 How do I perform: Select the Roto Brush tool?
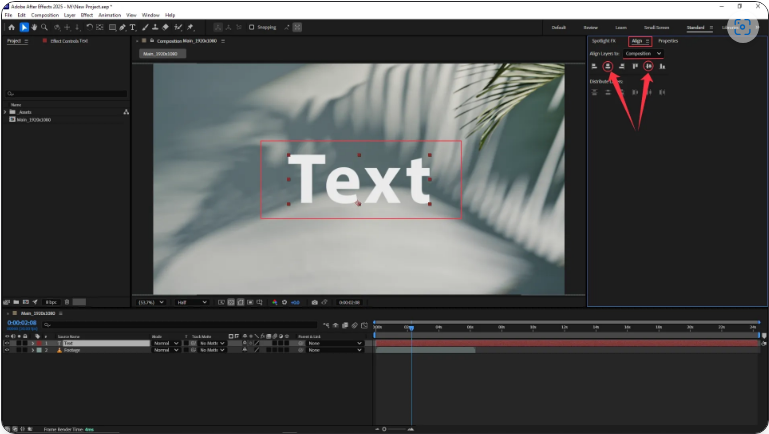pos(178,27)
